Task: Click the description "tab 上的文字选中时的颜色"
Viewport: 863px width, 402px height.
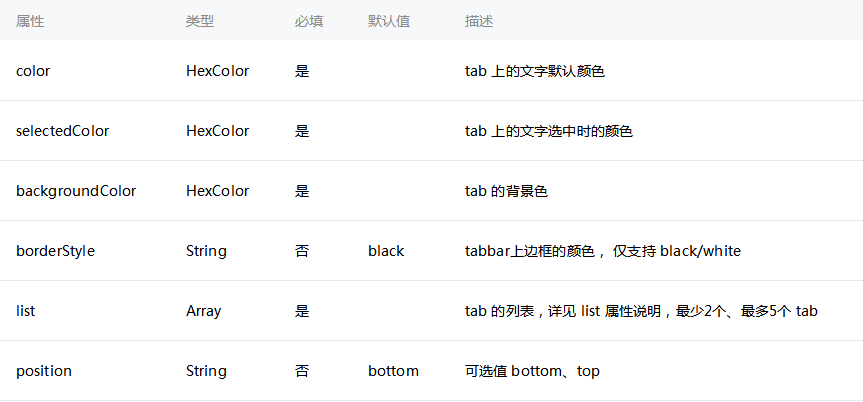Action: point(549,131)
